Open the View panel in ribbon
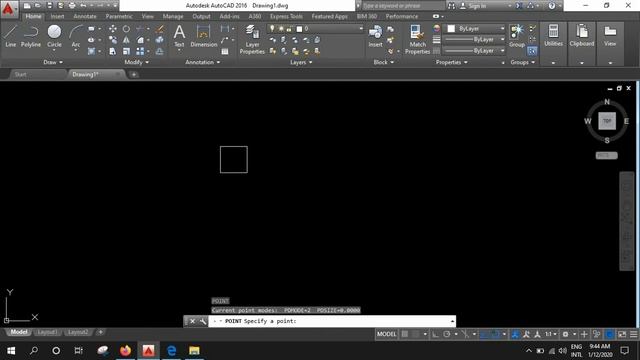640x360 pixels. coord(610,35)
